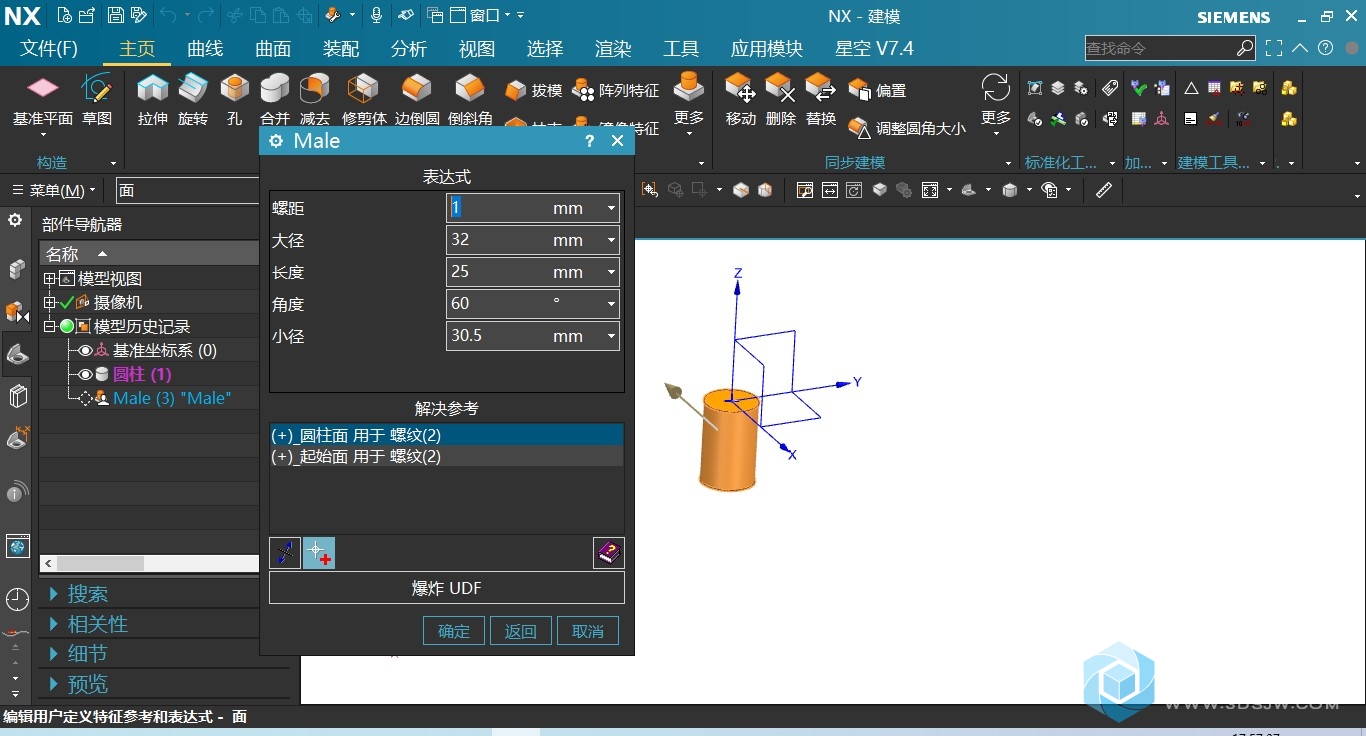Click the 确定 button
1366x736 pixels.
point(454,631)
